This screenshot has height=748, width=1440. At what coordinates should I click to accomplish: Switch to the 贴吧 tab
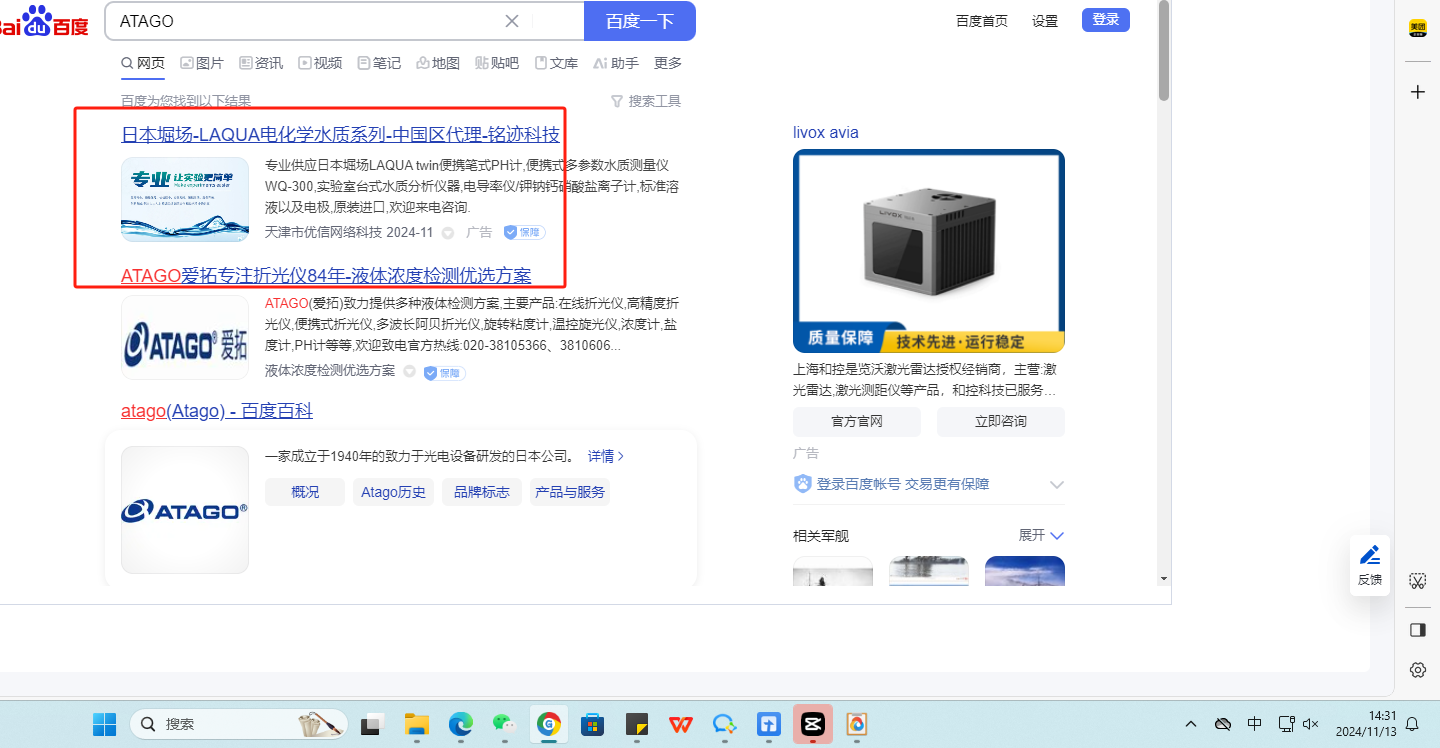(497, 63)
